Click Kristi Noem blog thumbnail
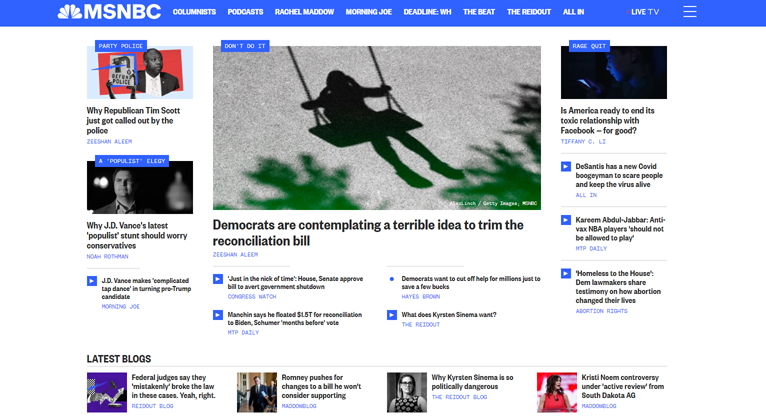This screenshot has width=766, height=419. pyautogui.click(x=557, y=393)
